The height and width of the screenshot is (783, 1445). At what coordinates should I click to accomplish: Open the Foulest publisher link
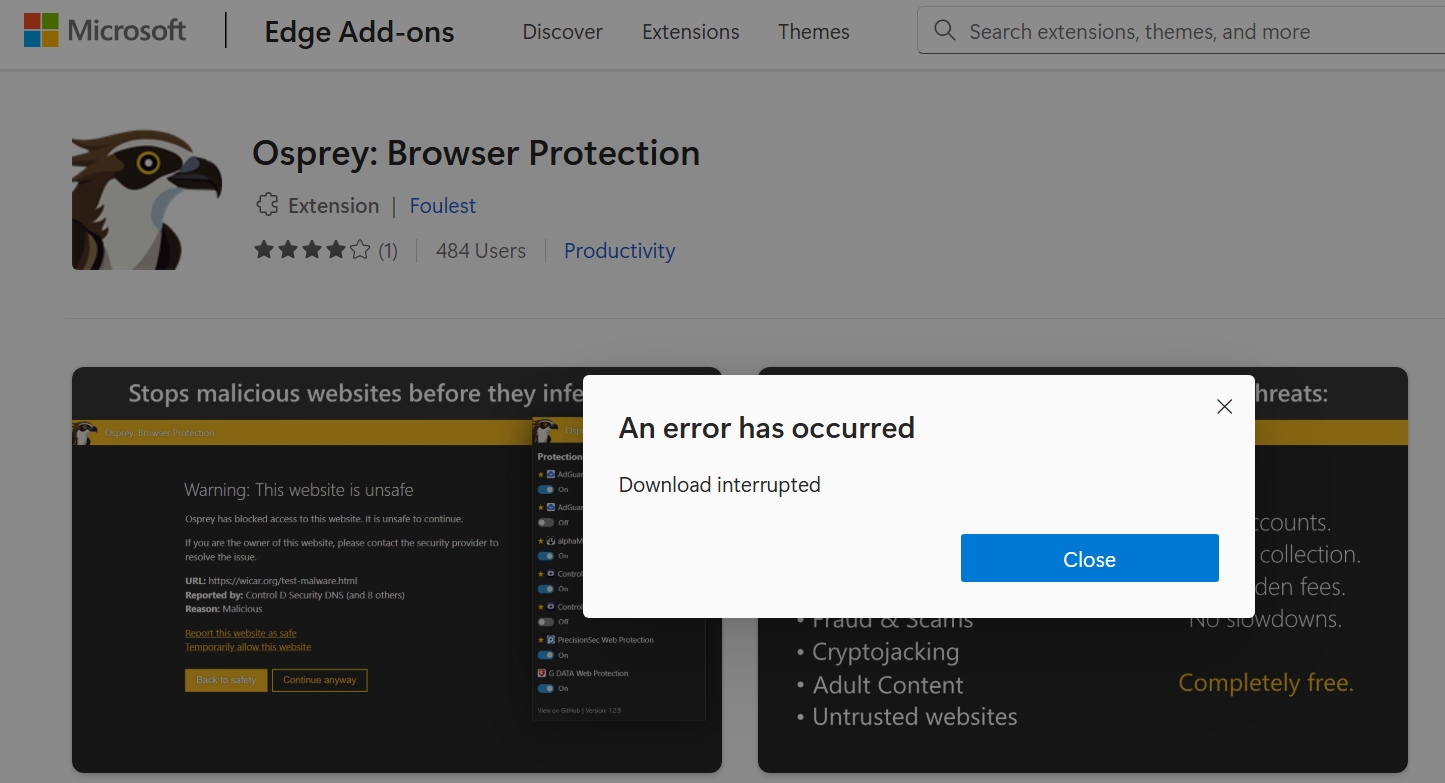(443, 206)
